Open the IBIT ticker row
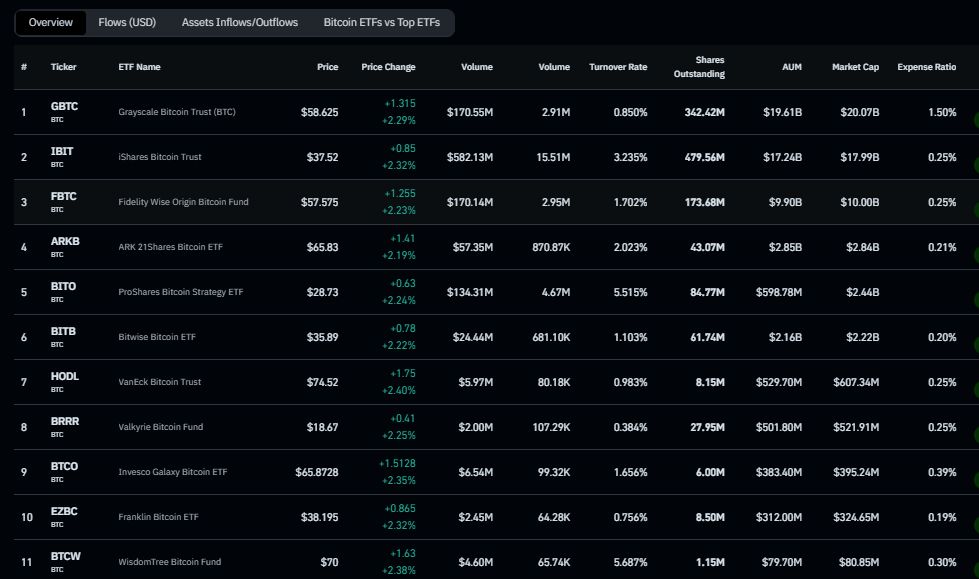This screenshot has height=579, width=979. [x=62, y=151]
